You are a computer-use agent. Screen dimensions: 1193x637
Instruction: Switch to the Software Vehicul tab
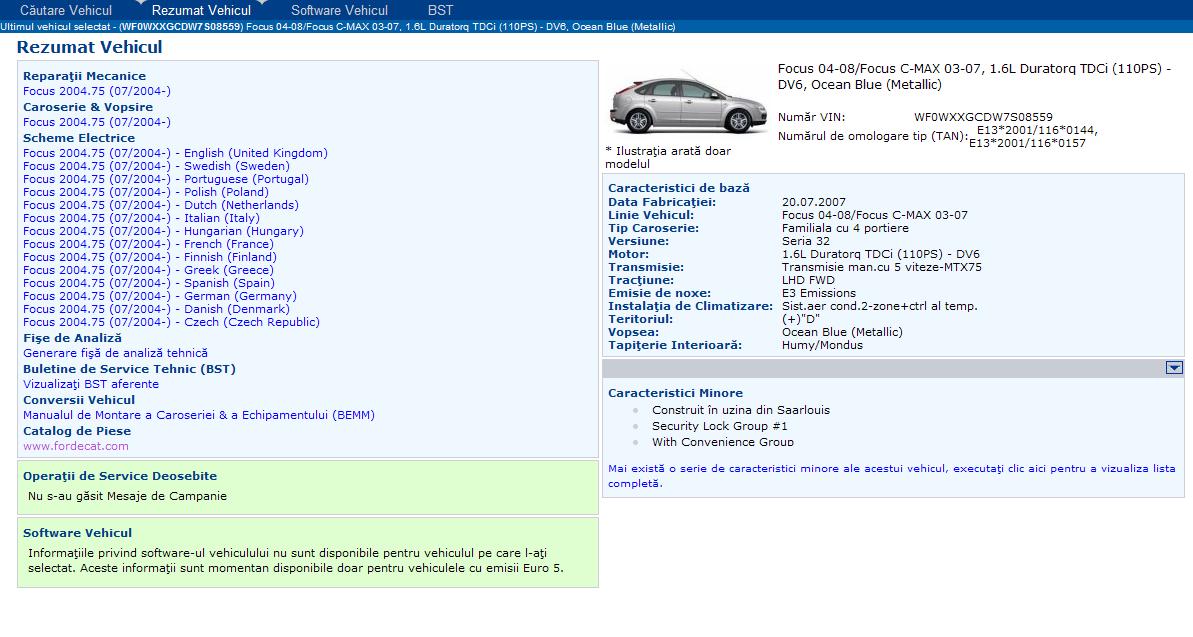coord(339,10)
